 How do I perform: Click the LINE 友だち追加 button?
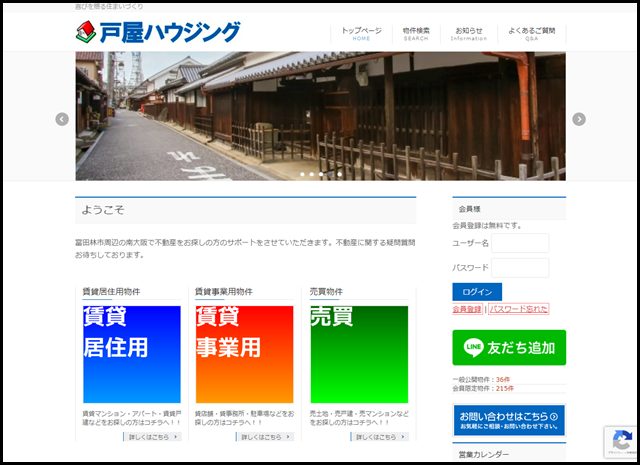(509, 348)
